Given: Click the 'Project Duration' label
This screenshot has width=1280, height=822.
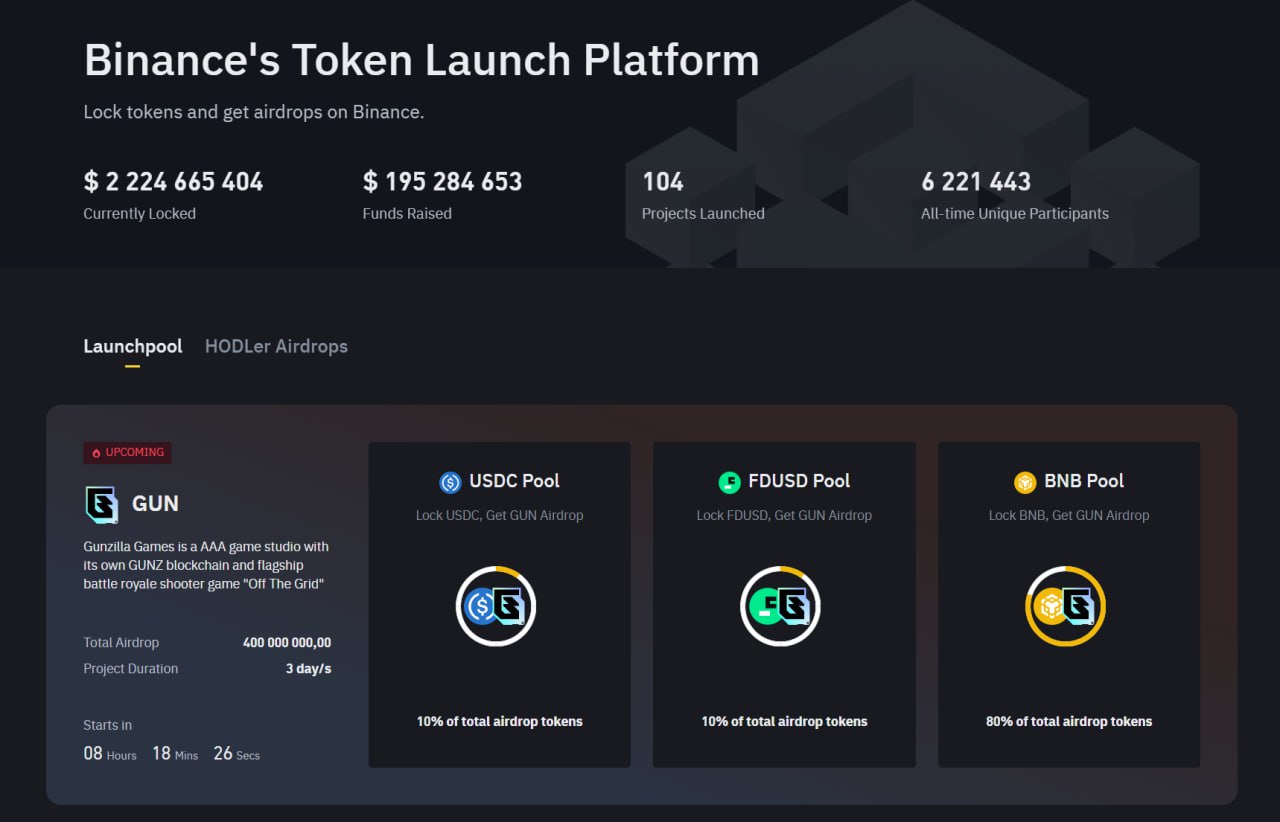Looking at the screenshot, I should [131, 669].
